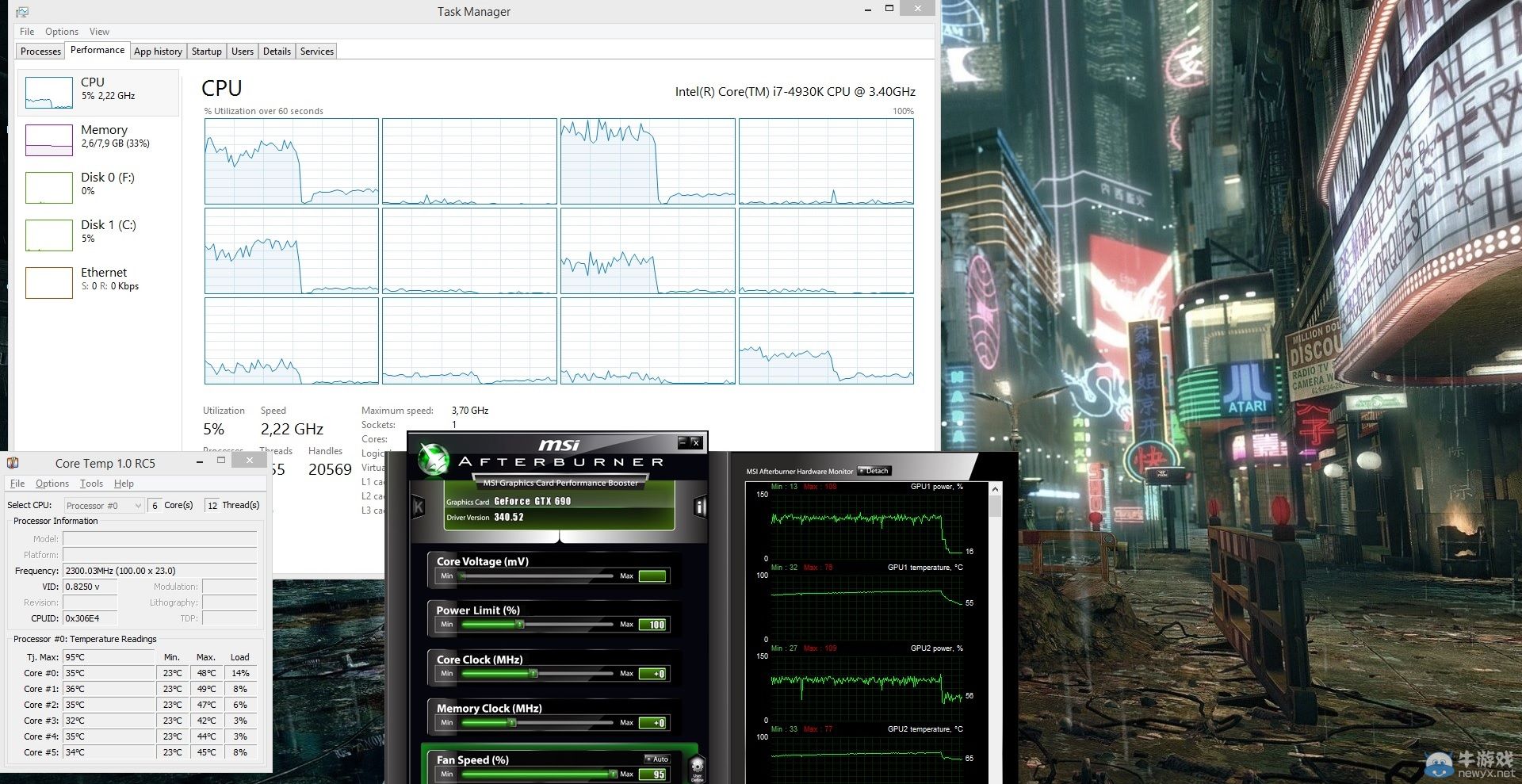Viewport: 1522px width, 784px height.
Task: Open Core Temp Help menu
Action: pos(124,484)
